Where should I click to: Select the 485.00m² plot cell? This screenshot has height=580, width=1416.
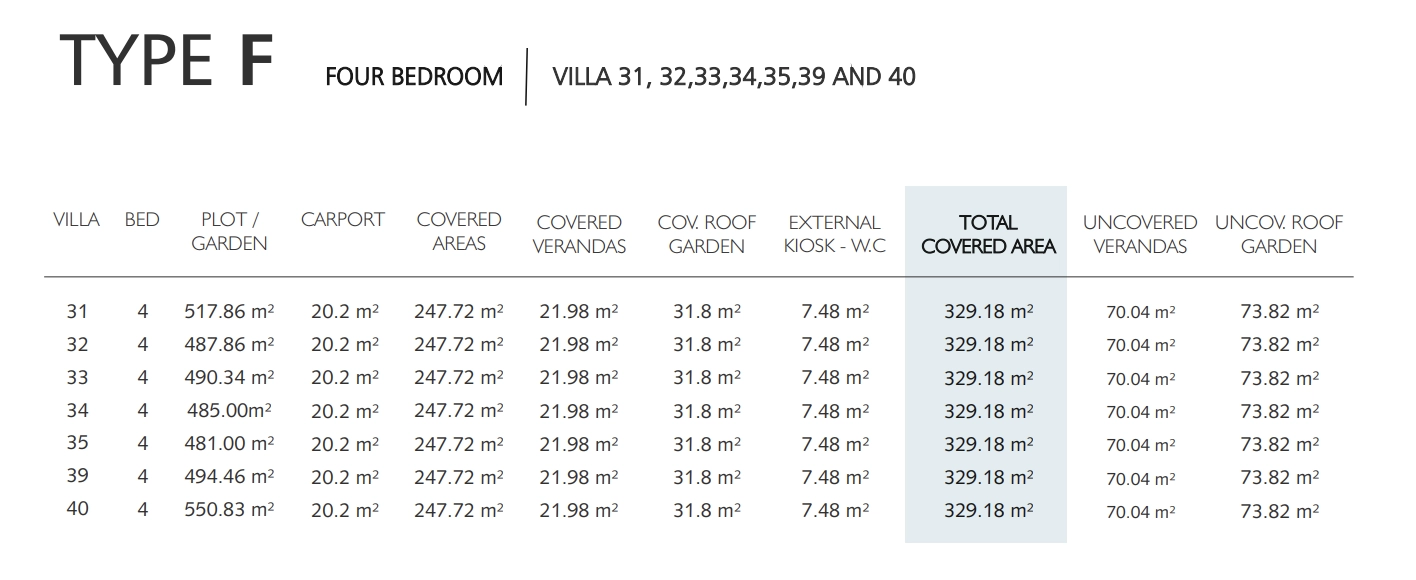pos(229,410)
